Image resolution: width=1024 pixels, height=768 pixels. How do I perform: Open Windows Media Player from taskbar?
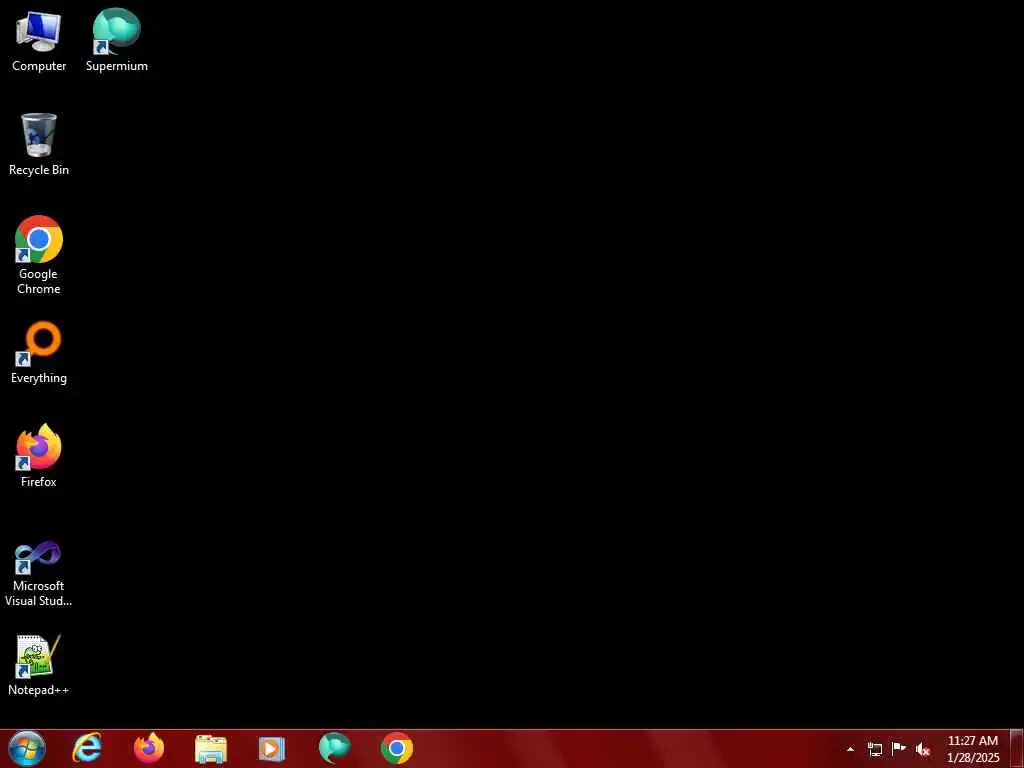point(272,748)
